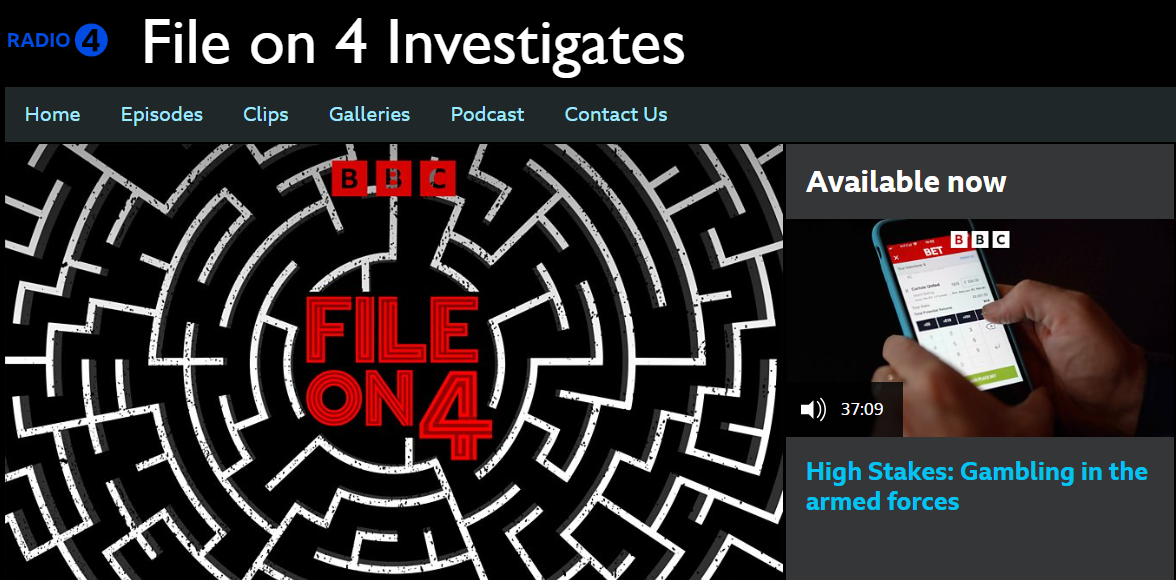Open the Clips section
This screenshot has height=580, width=1176.
266,114
